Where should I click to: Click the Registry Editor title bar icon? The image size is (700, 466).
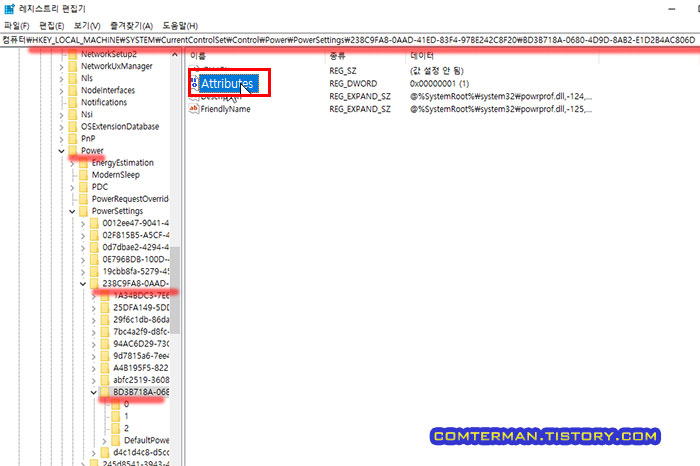[9, 8]
